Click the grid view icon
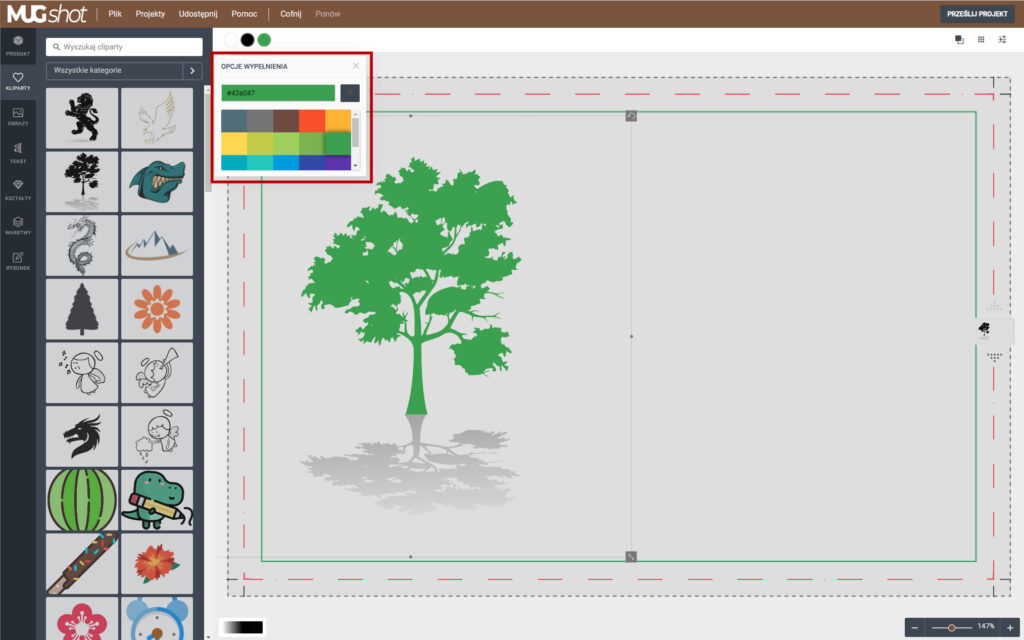This screenshot has width=1024, height=640. click(981, 40)
